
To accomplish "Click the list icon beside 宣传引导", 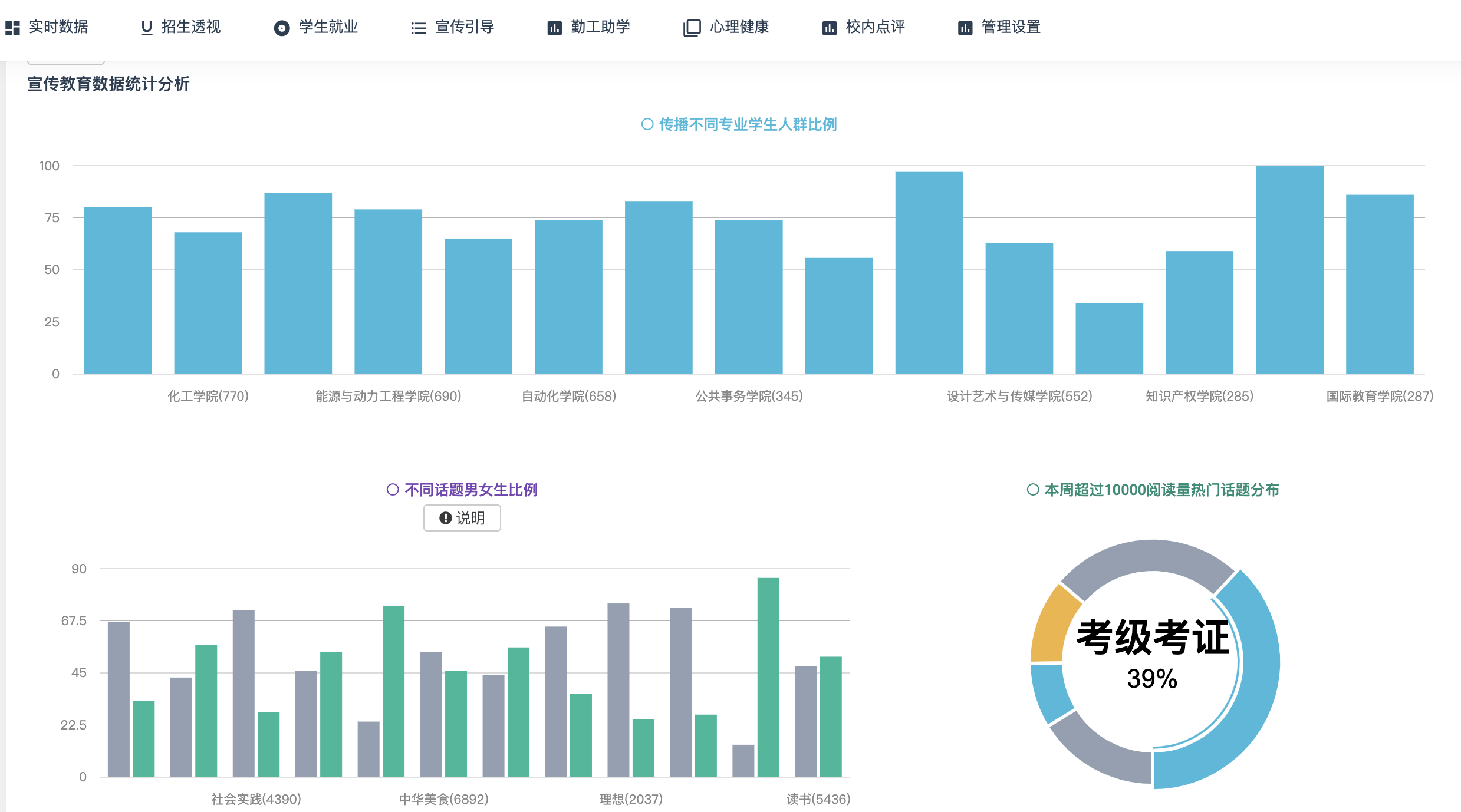I will tap(419, 28).
